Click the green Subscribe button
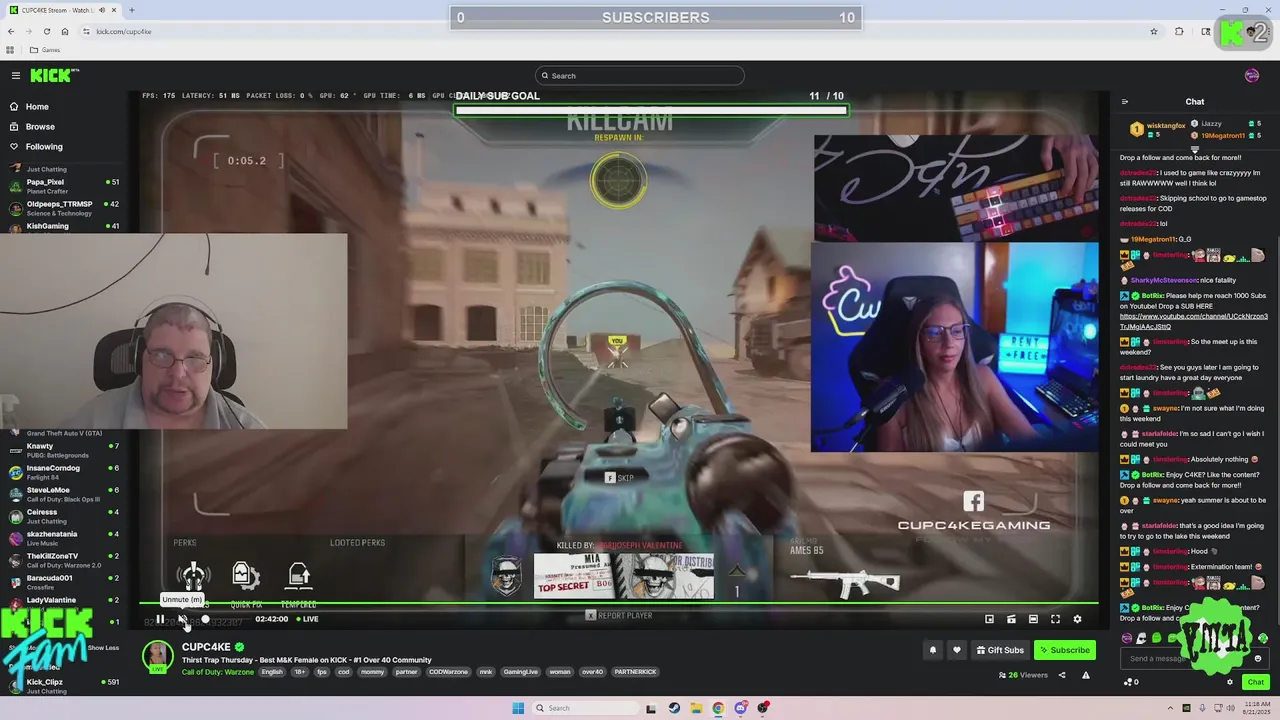Image resolution: width=1280 pixels, height=720 pixels. (1065, 650)
